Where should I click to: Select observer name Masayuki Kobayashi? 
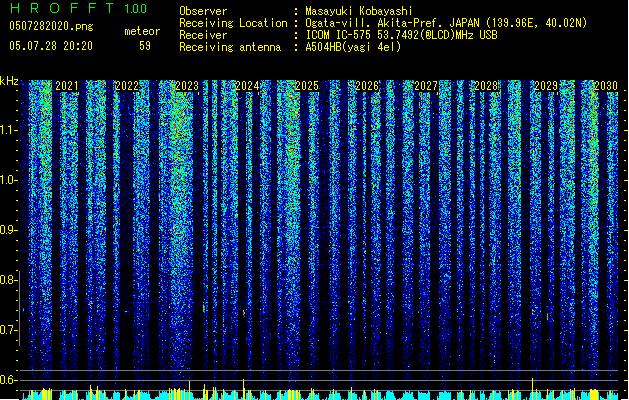pos(359,11)
